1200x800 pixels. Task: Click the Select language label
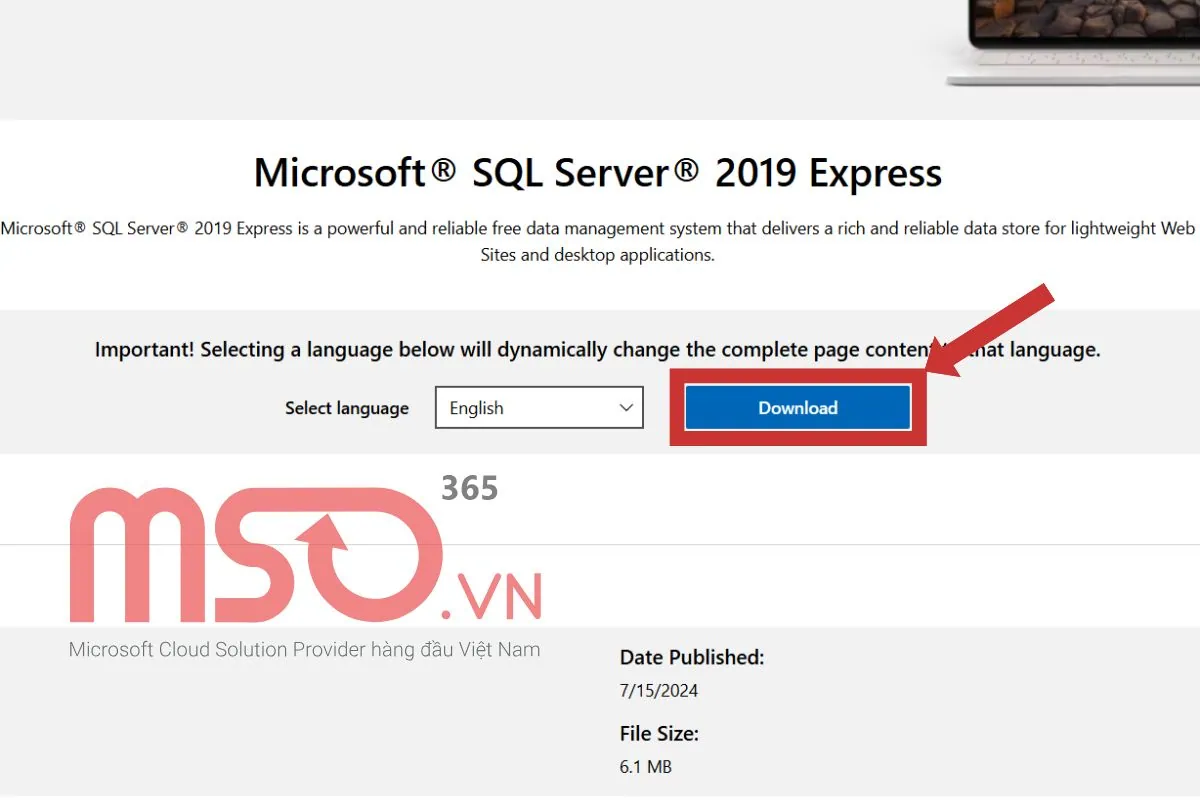(x=346, y=407)
